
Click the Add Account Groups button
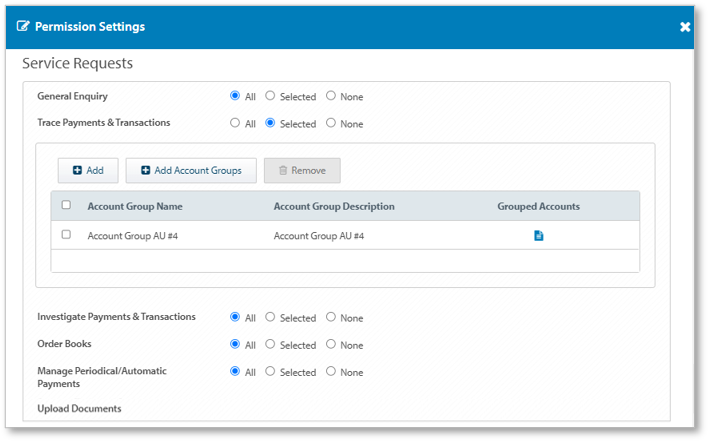pyautogui.click(x=191, y=171)
